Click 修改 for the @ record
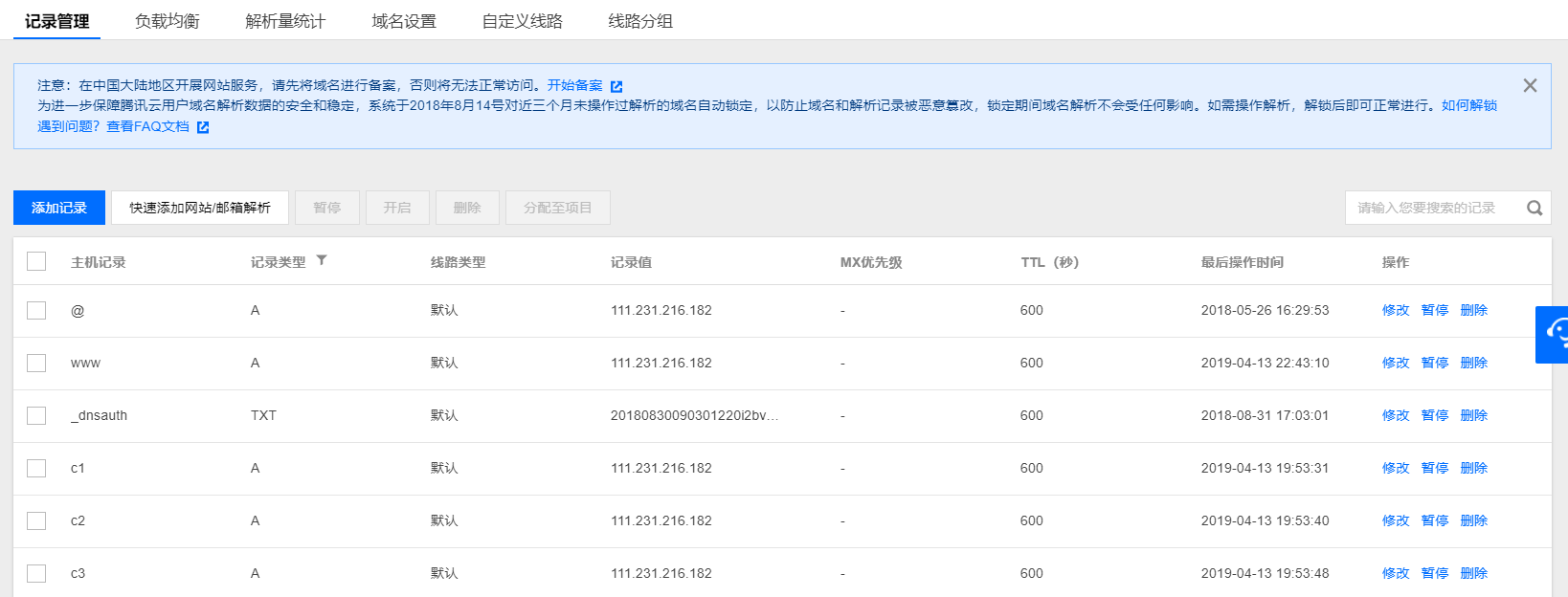Screen dimensions: 1568x597 [x=1396, y=310]
